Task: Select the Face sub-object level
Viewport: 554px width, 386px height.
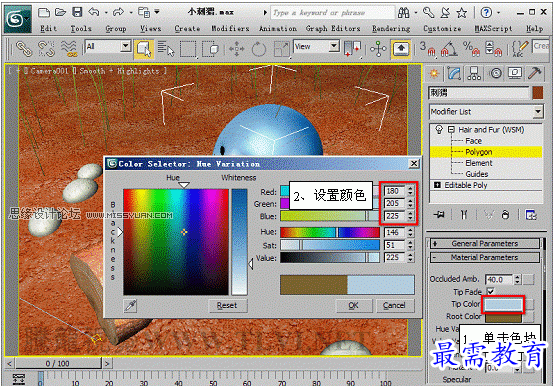Action: (x=473, y=141)
